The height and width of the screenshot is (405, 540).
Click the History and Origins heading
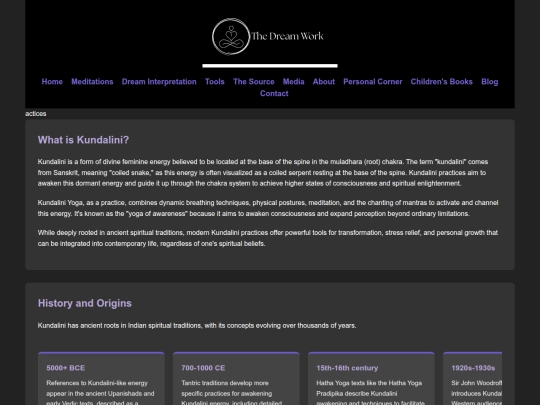(85, 303)
